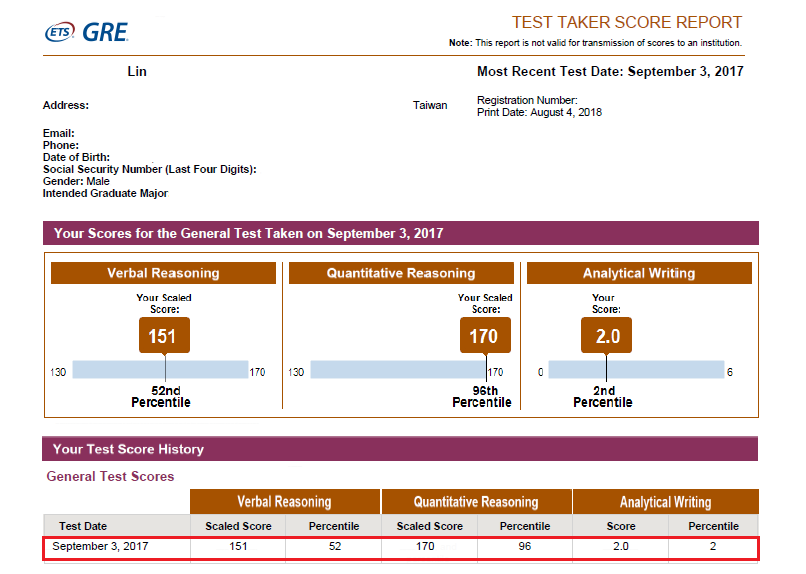Click the Quantitative Reasoning column group in history table
Screen dimensions: 806x574
click(477, 502)
